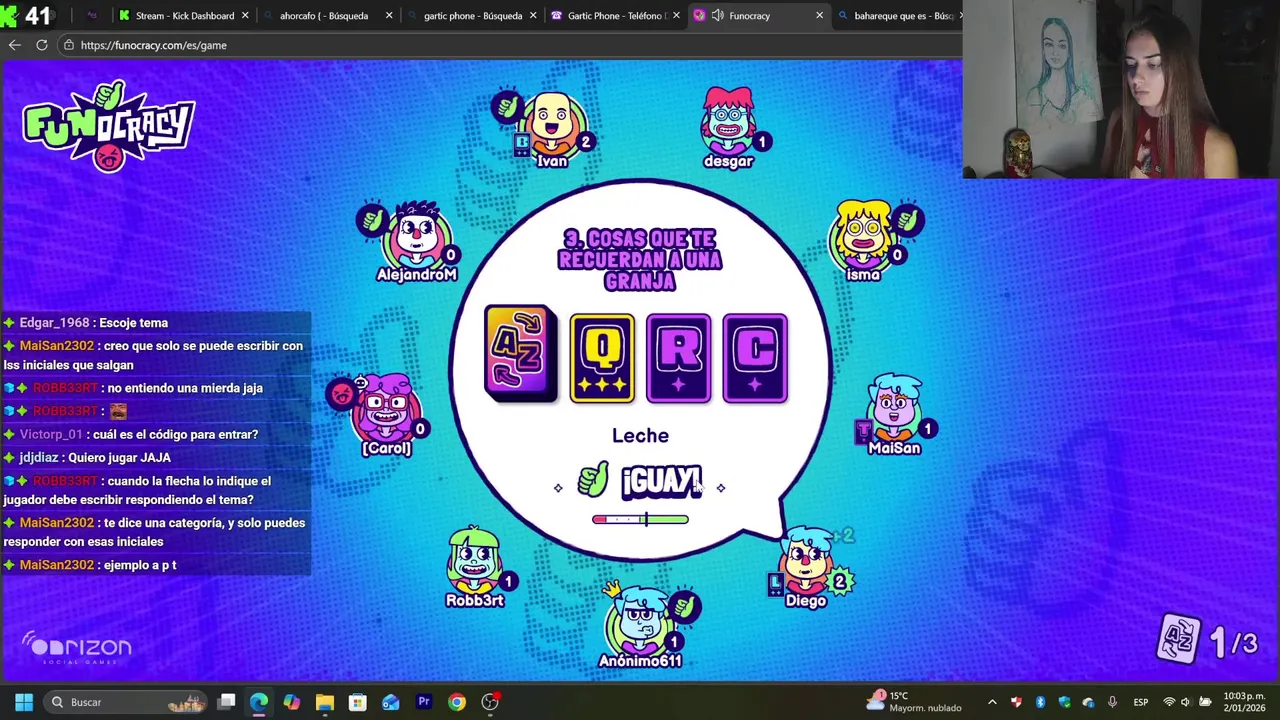Switch to Stream - Kick Dashboard tab

pyautogui.click(x=184, y=15)
